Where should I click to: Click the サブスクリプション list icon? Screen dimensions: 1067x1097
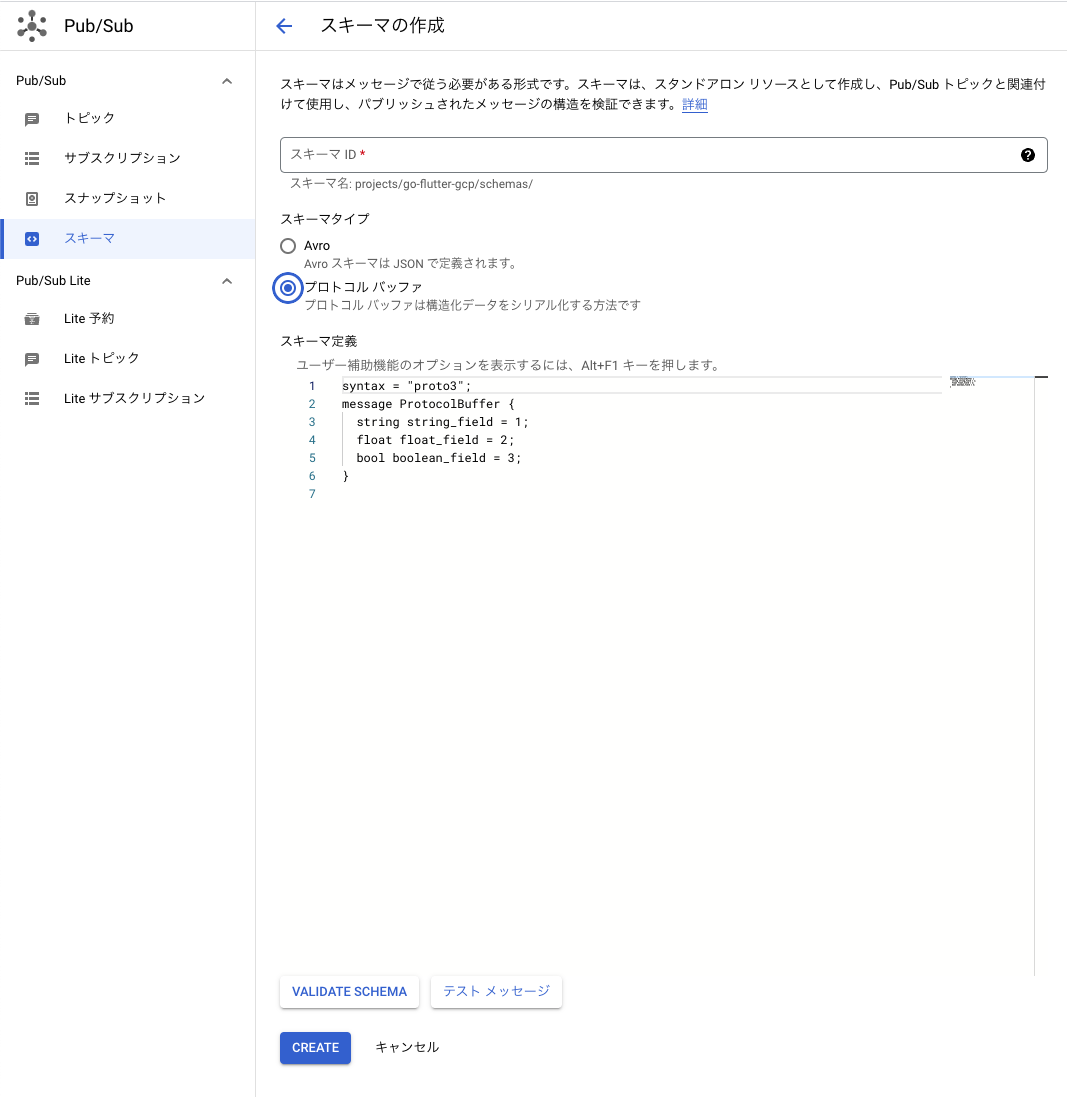(x=32, y=159)
